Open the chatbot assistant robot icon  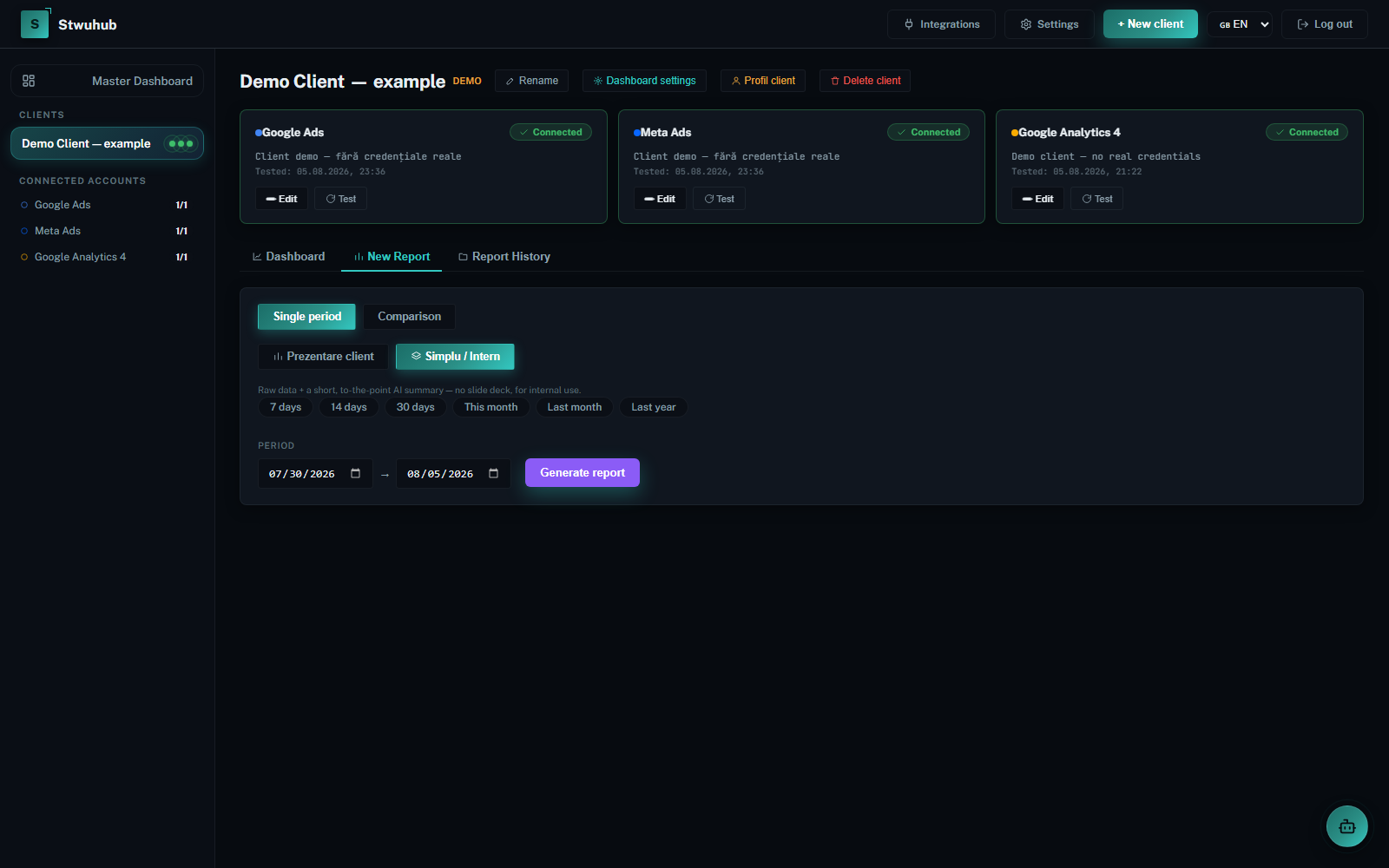tap(1346, 826)
